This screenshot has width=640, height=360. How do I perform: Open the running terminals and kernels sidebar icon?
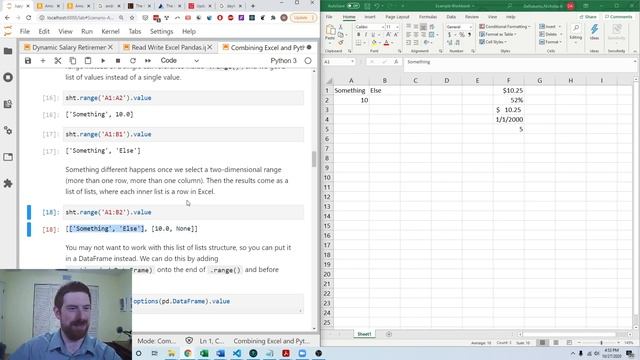[8, 78]
